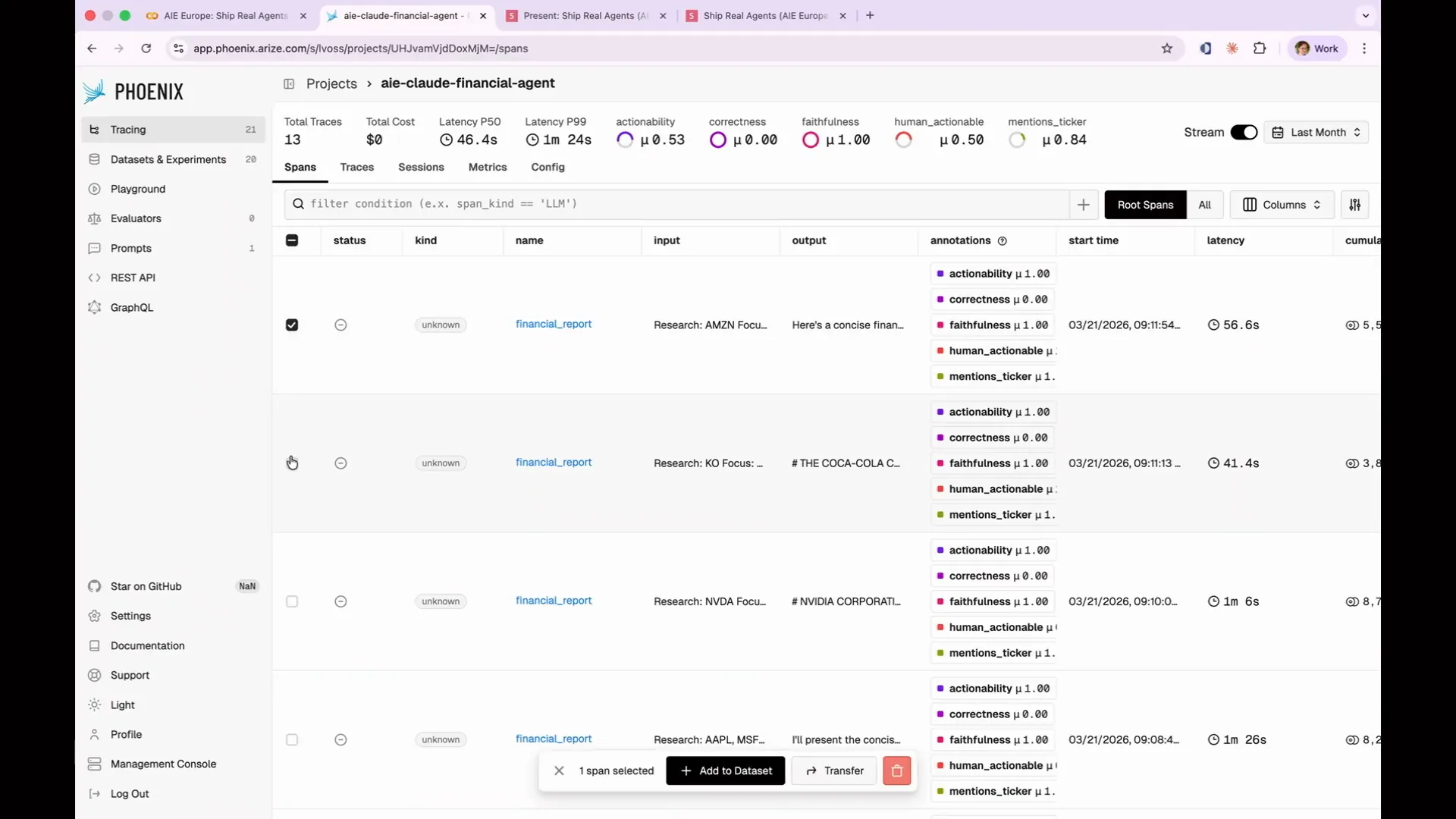
Task: Switch to the Traces tab
Action: (x=357, y=168)
